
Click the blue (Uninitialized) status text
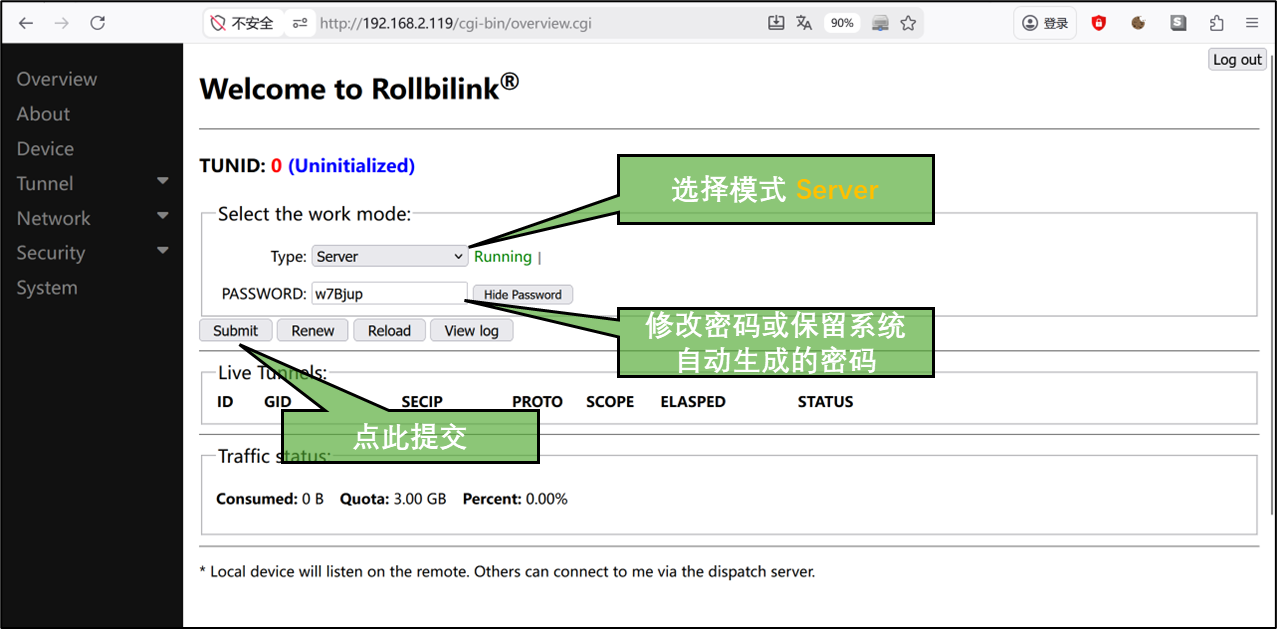tap(351, 166)
